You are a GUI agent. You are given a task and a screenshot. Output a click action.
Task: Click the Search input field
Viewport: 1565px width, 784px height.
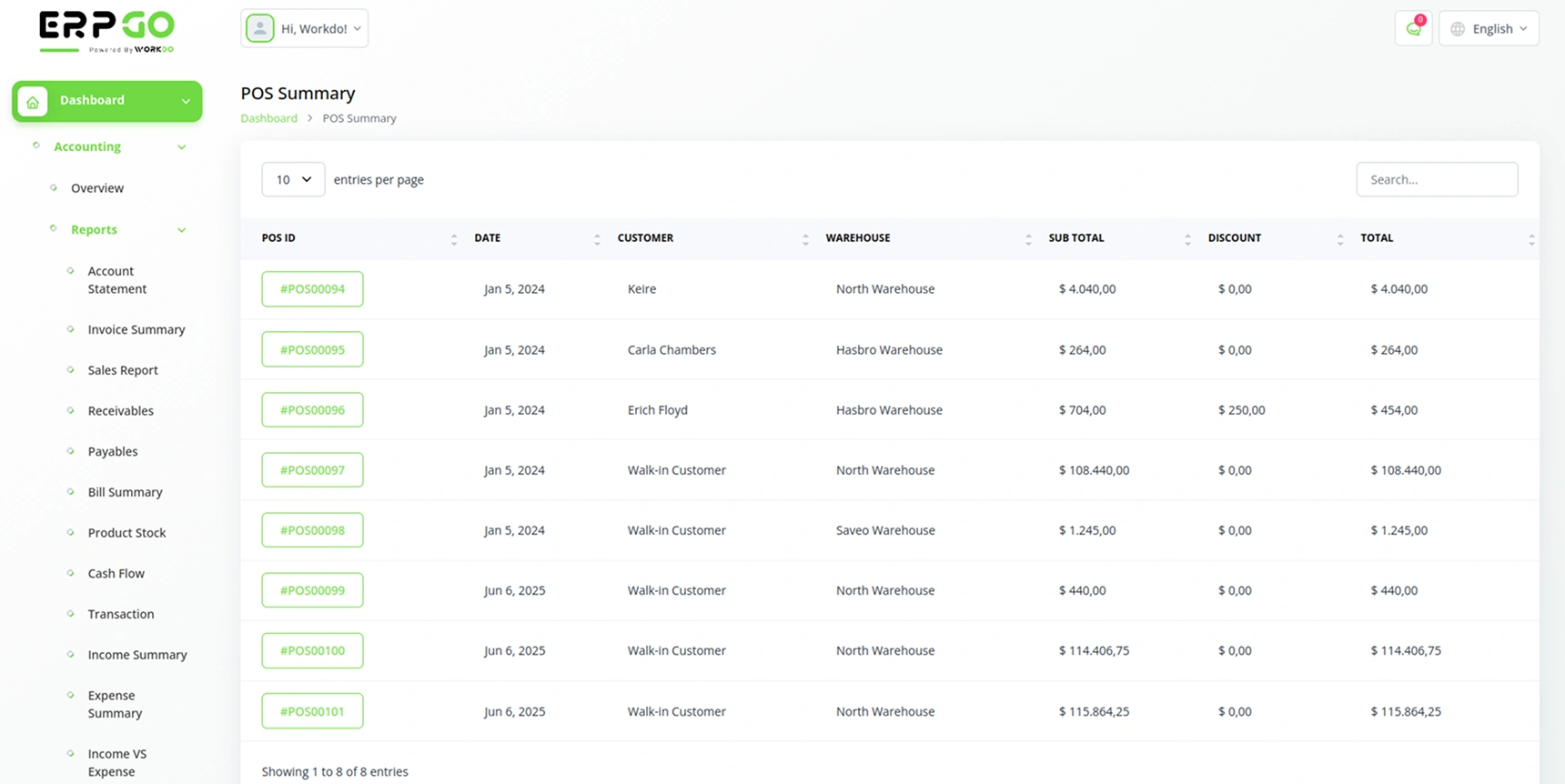point(1437,179)
